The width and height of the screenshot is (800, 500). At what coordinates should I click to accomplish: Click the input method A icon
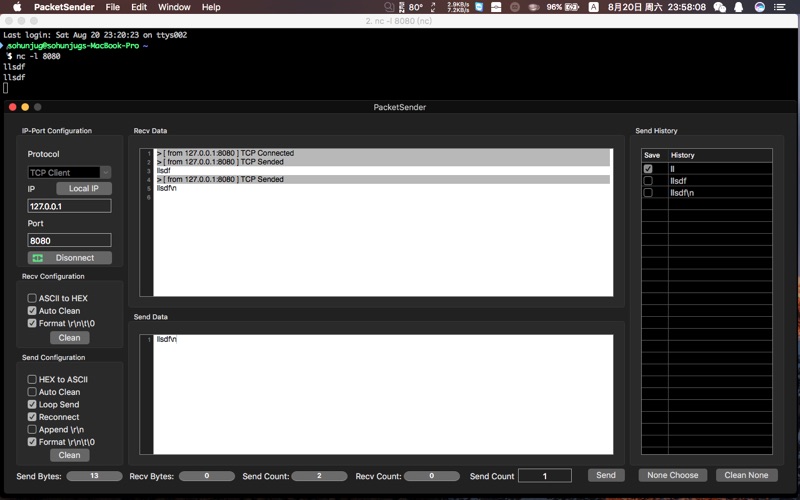click(x=593, y=7)
